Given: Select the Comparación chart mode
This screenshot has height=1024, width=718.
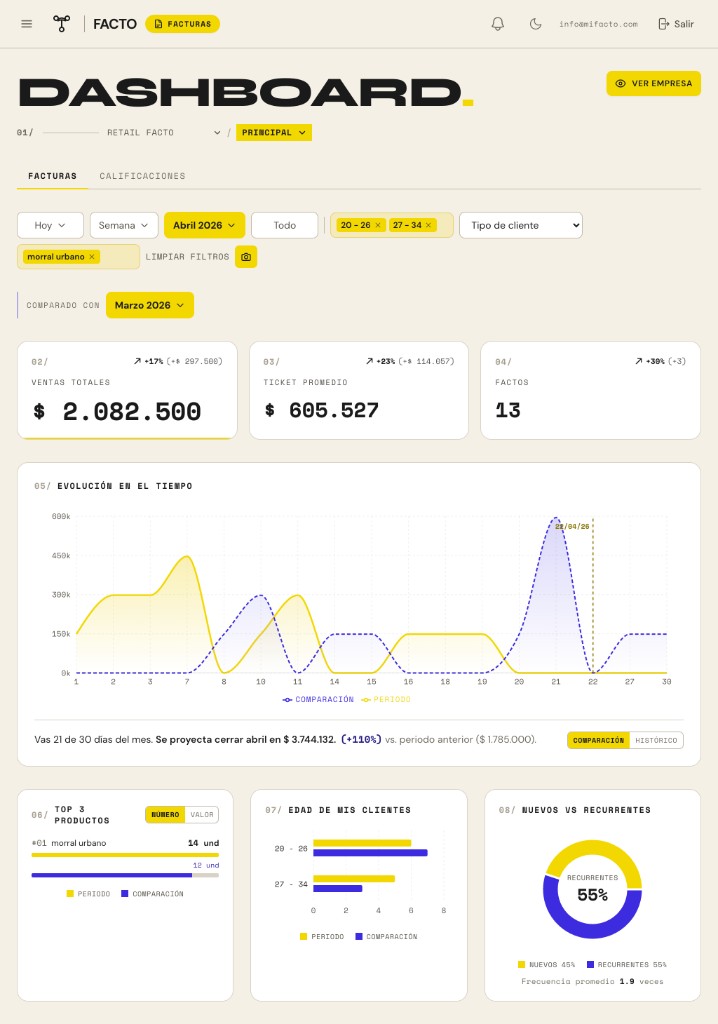Looking at the screenshot, I should point(598,741).
